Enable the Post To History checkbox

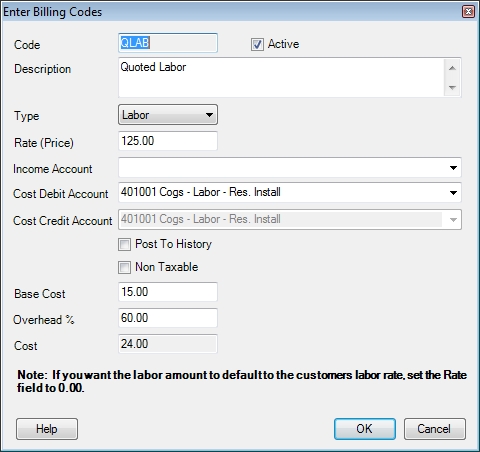124,244
